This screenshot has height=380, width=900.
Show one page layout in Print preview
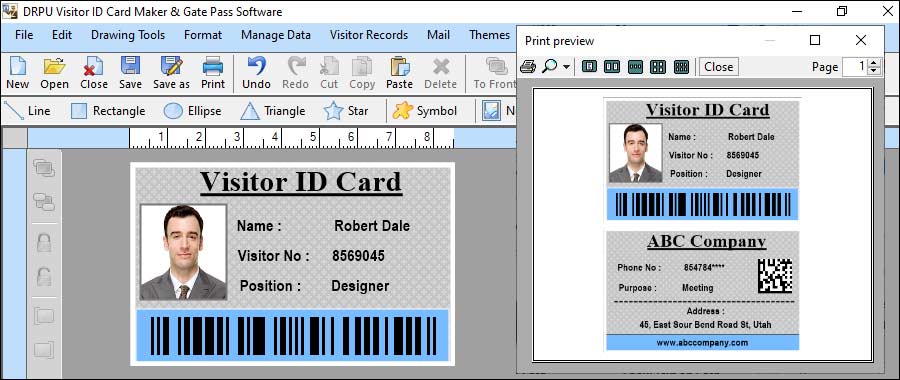[x=589, y=67]
